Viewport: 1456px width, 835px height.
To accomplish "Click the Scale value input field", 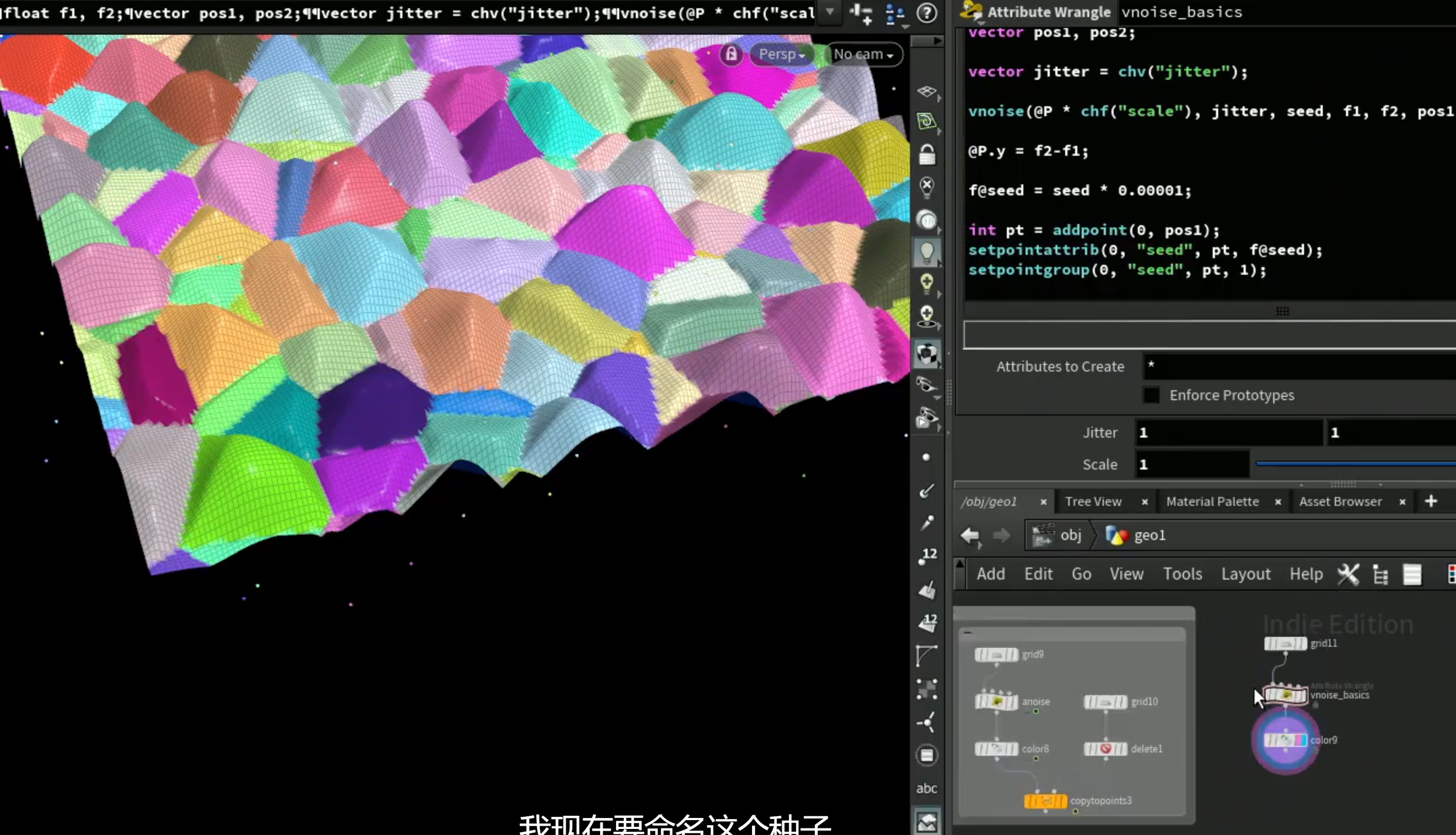I will [x=1192, y=465].
